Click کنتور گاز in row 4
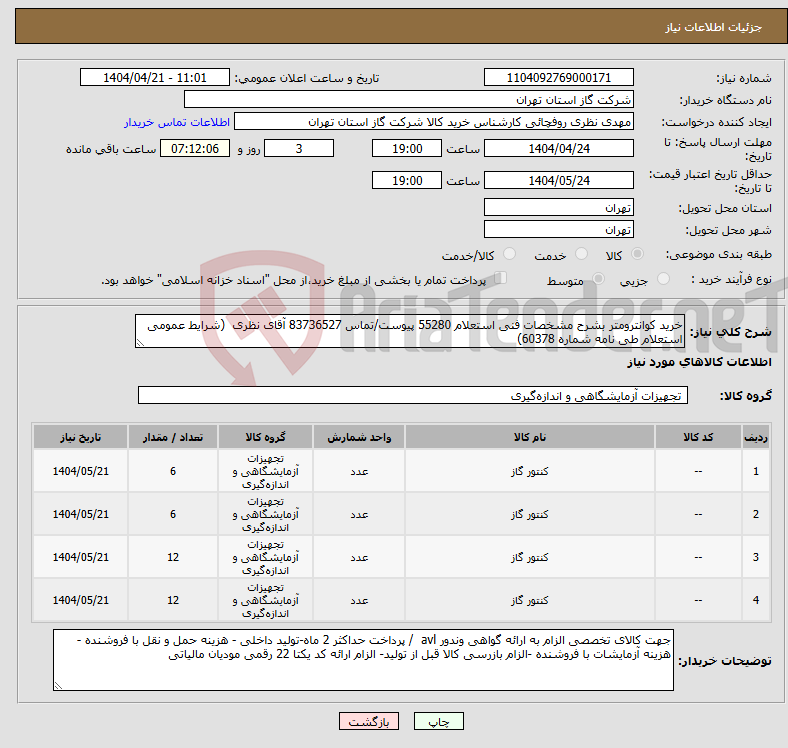Viewport: 788px width, 748px height. (530, 600)
